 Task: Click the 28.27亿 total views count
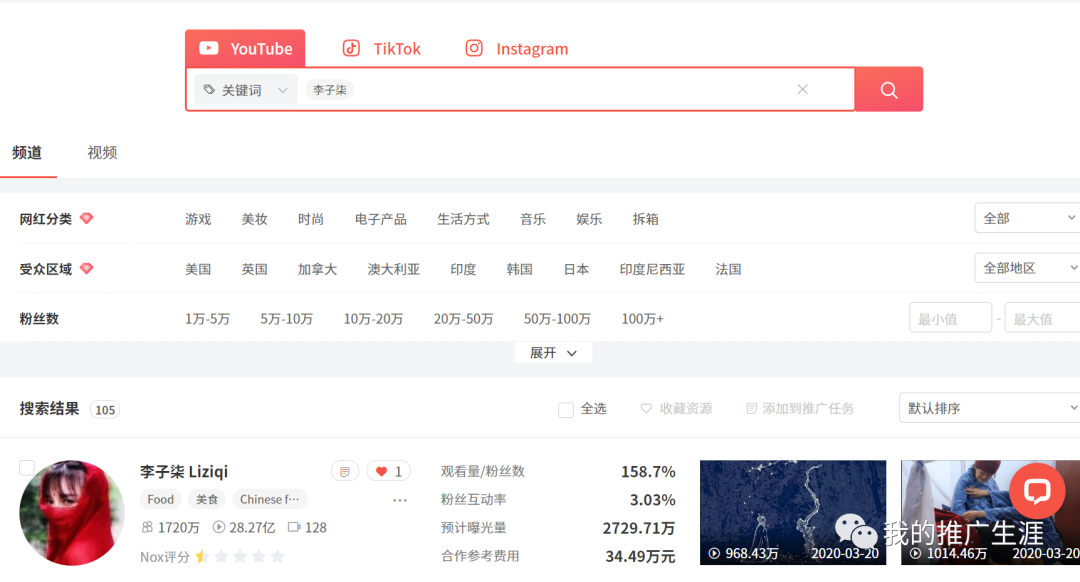pyautogui.click(x=244, y=528)
